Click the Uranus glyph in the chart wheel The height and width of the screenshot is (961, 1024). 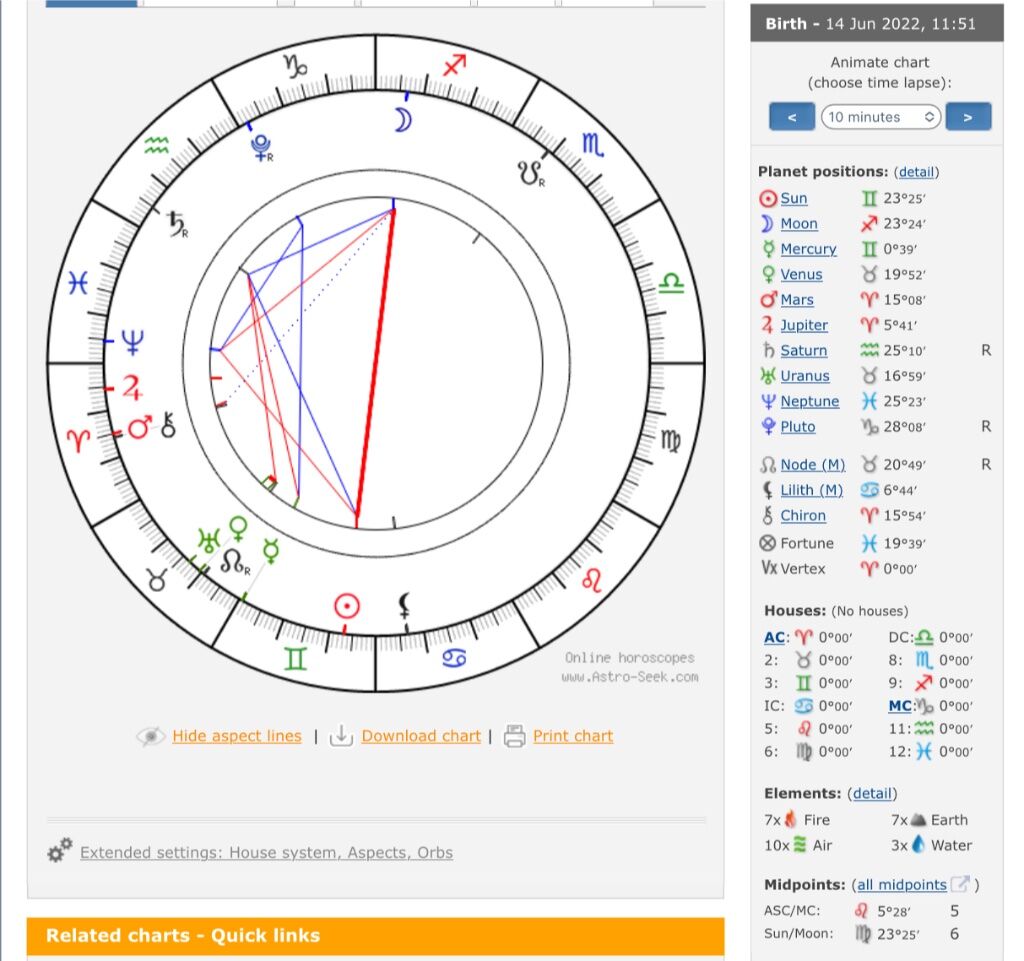(208, 541)
